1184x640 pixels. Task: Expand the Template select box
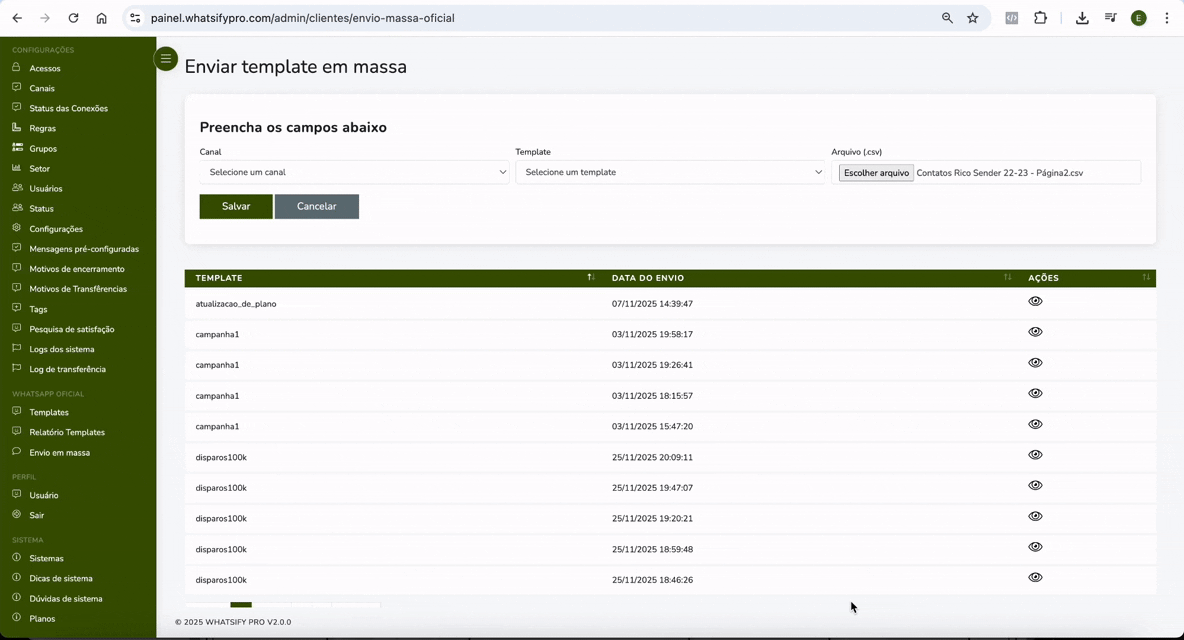tap(670, 172)
